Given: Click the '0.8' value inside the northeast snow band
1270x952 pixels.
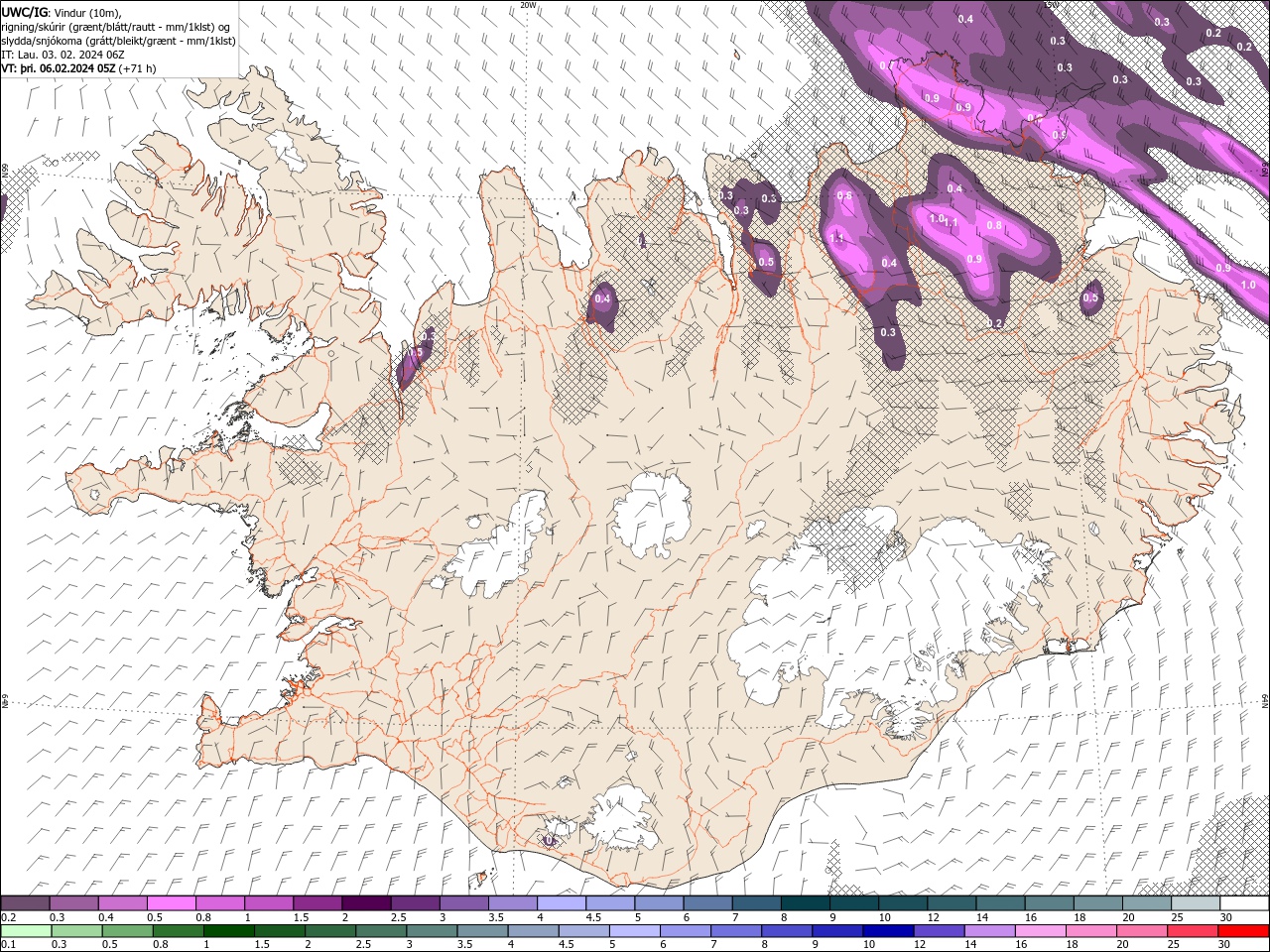Looking at the screenshot, I should click(994, 226).
